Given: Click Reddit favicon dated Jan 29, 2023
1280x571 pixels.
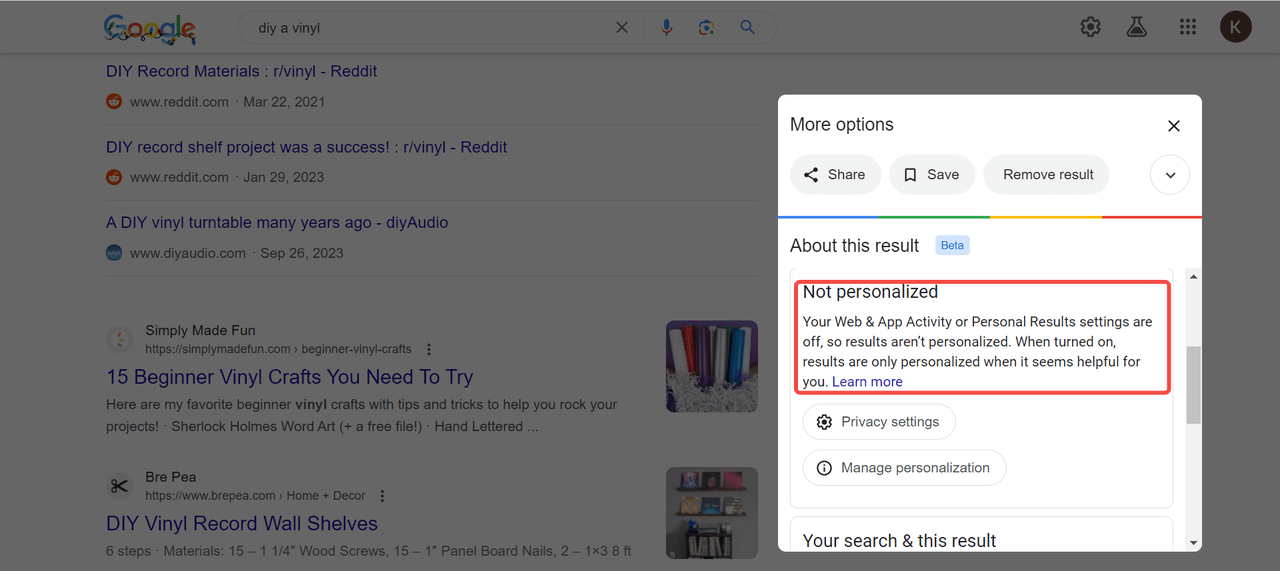Looking at the screenshot, I should (x=114, y=177).
